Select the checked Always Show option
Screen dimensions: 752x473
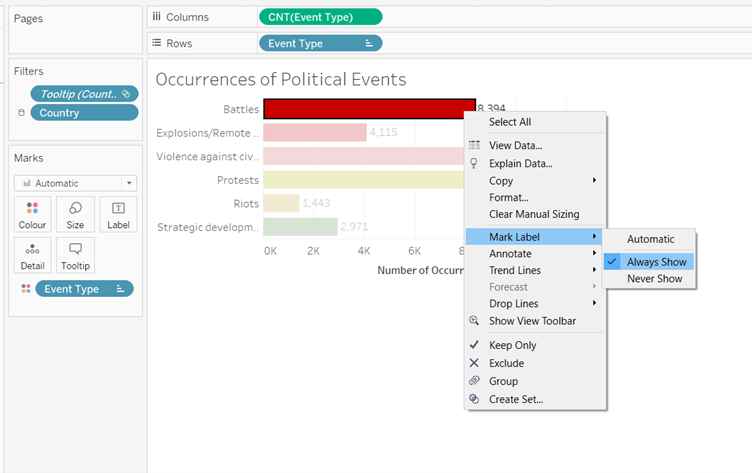pos(649,261)
